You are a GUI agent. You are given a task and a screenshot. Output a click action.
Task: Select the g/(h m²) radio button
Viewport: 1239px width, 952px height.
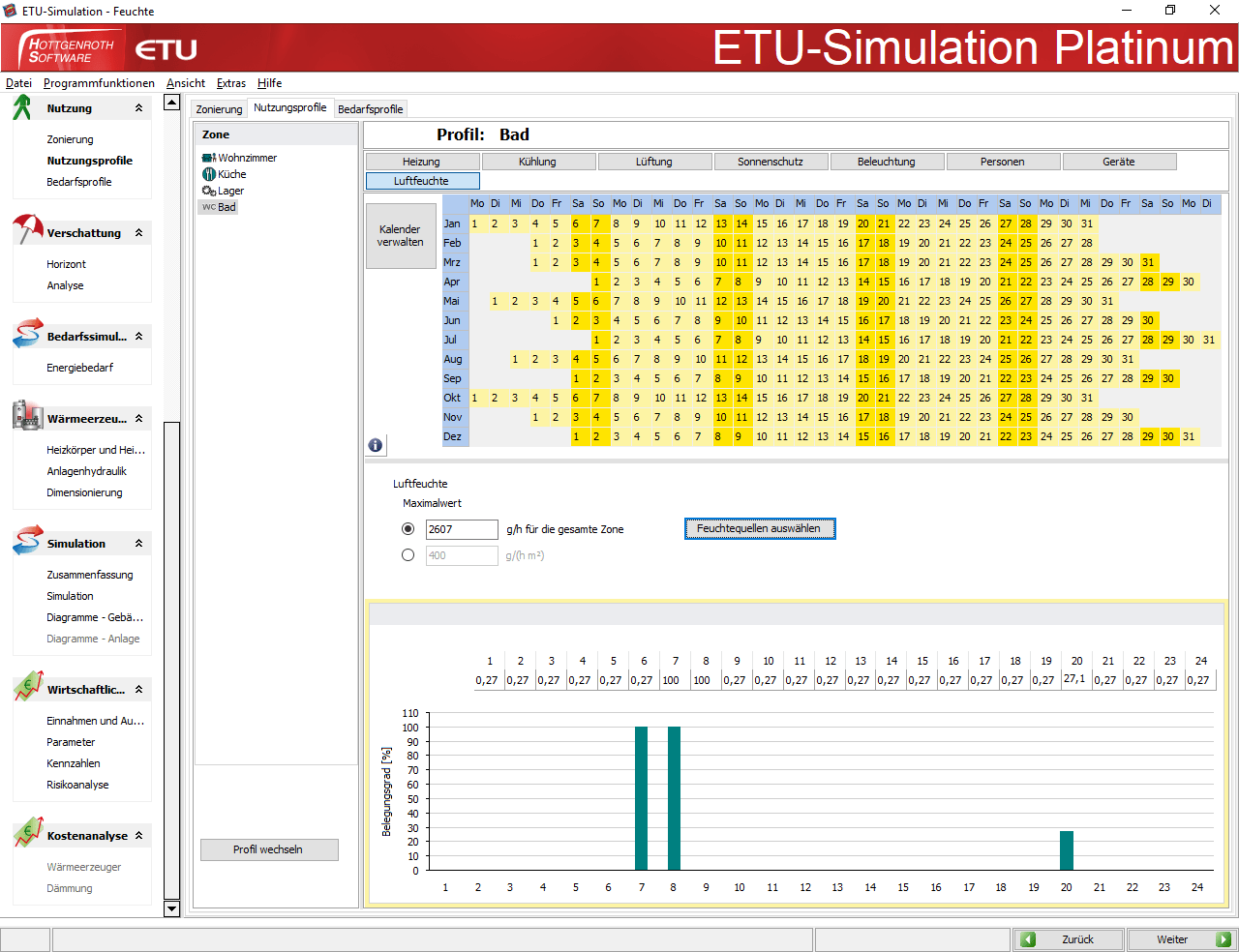tap(408, 554)
